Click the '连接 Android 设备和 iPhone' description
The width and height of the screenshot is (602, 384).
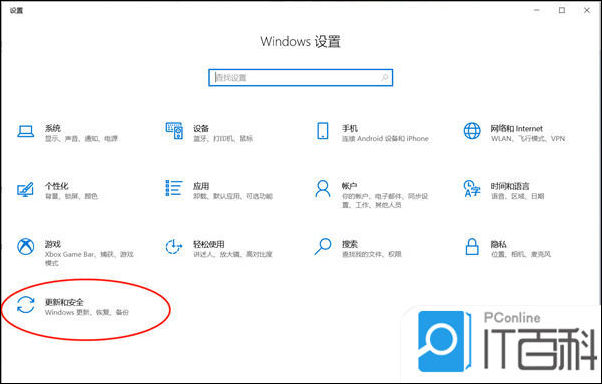click(385, 139)
